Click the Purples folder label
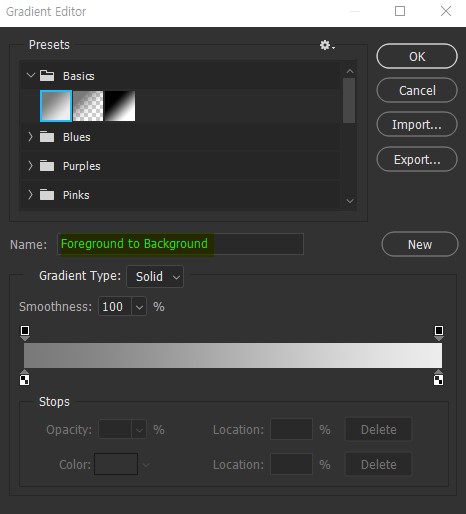Screen dimensions: 466x514 point(82,166)
